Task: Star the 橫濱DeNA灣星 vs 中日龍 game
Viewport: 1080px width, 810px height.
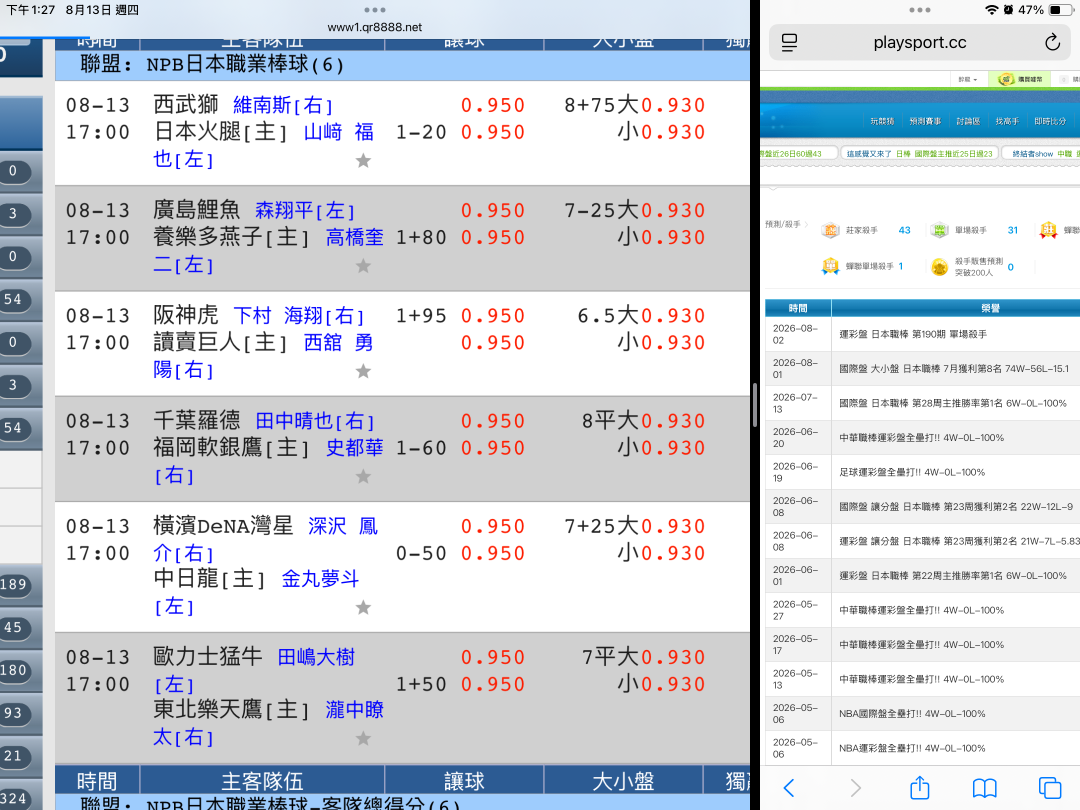Action: 363,608
